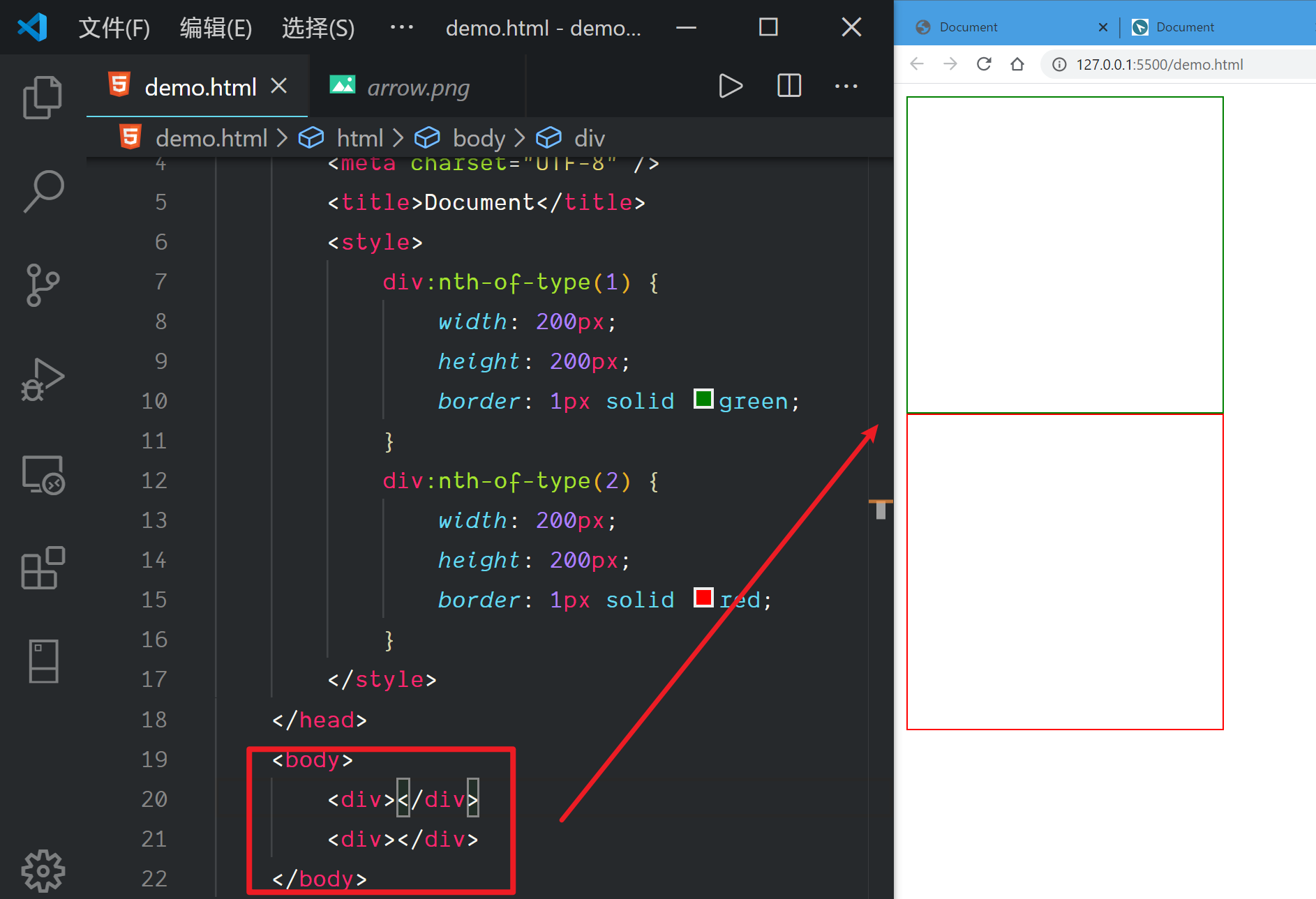Go forward in the browser
Screen dimensions: 1316x899
point(950,64)
